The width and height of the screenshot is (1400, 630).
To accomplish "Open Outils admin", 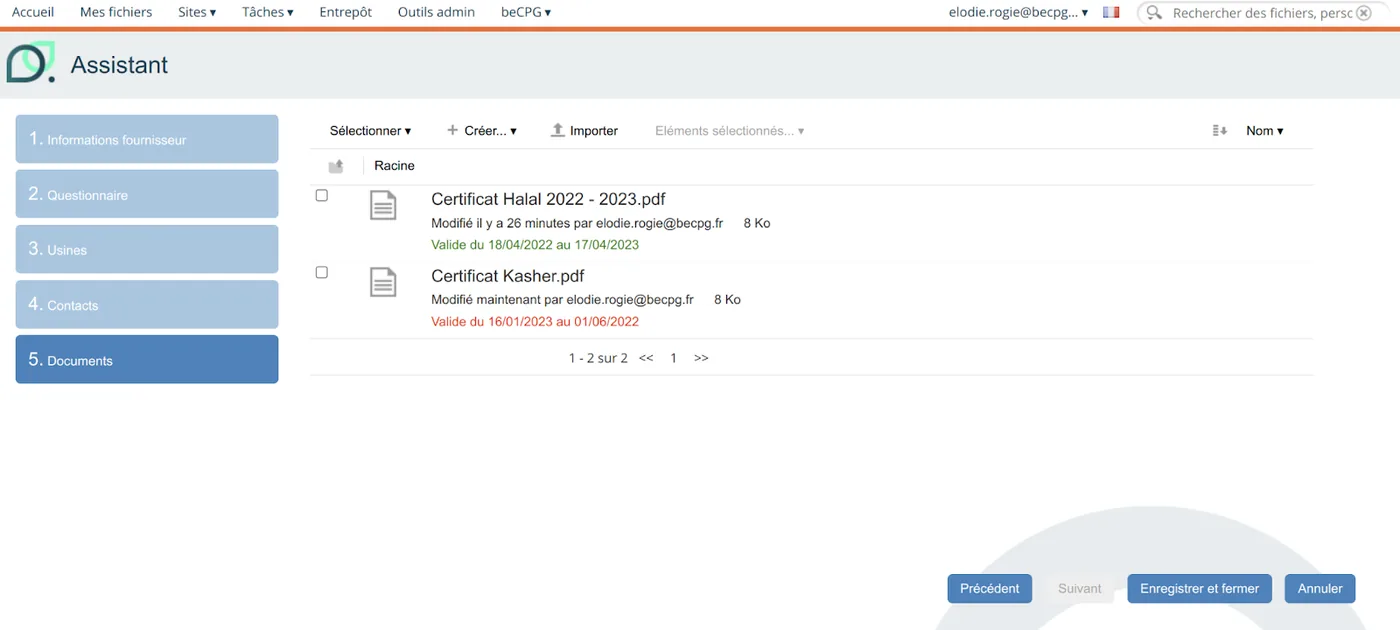I will [436, 12].
